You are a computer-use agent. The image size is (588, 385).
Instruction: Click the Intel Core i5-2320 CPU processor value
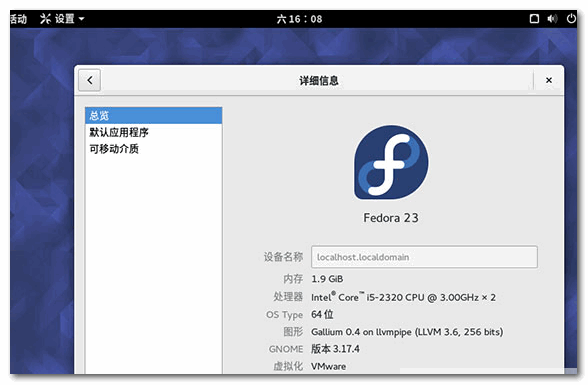403,297
